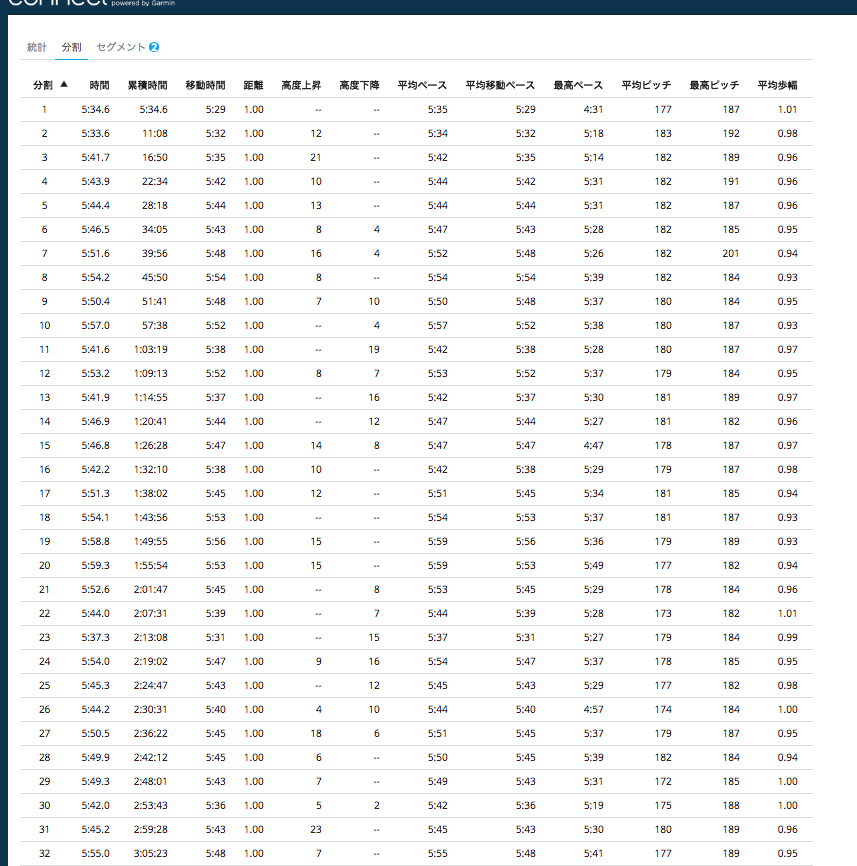Screen dimensions: 857x866
Task: Sort by the 移動時間 column header
Action: pos(205,85)
